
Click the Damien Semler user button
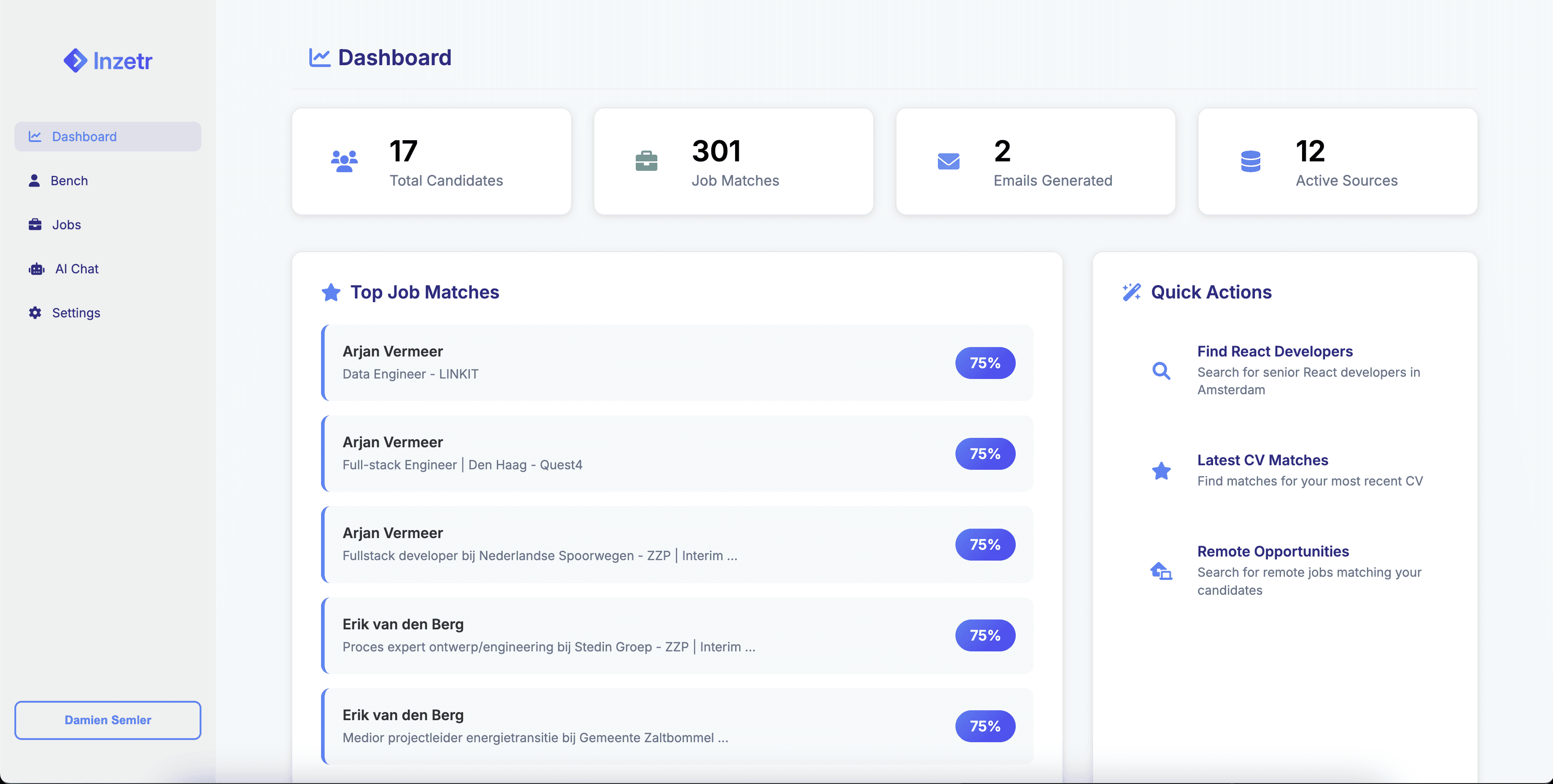(x=108, y=720)
